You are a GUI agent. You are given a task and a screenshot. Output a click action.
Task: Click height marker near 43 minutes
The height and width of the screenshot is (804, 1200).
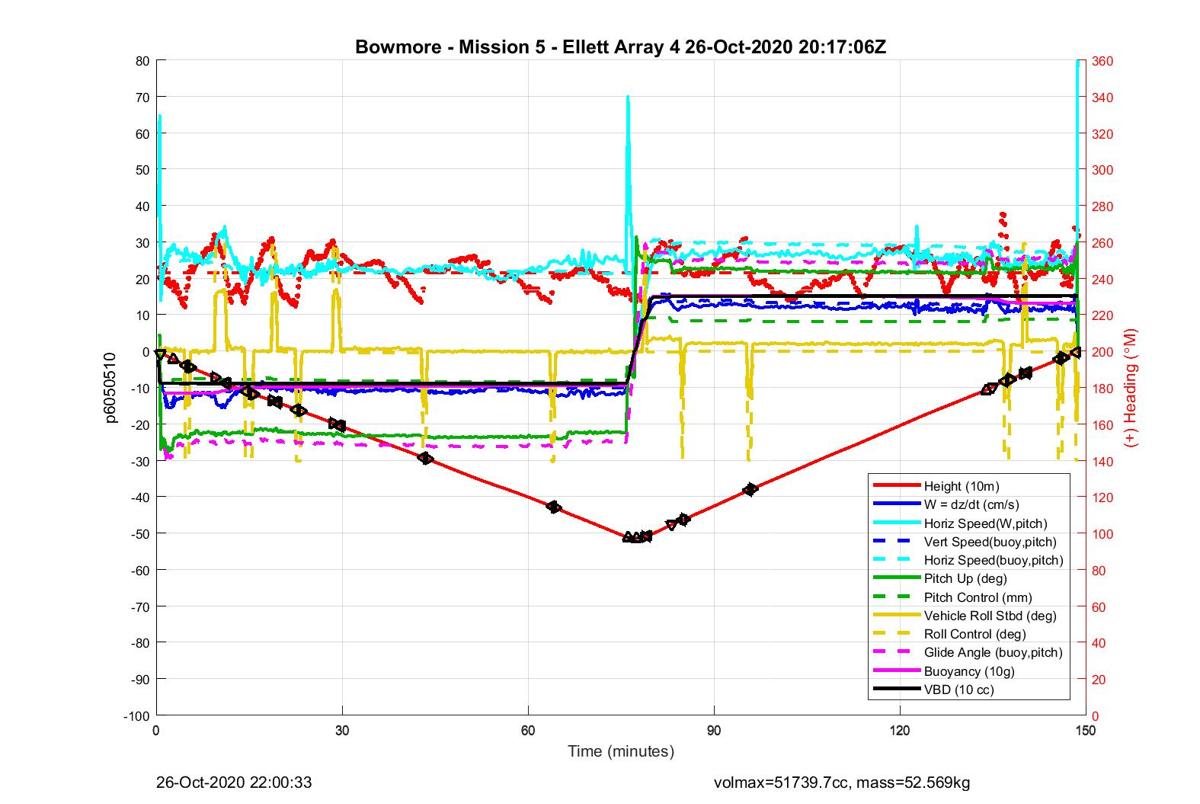[x=425, y=458]
